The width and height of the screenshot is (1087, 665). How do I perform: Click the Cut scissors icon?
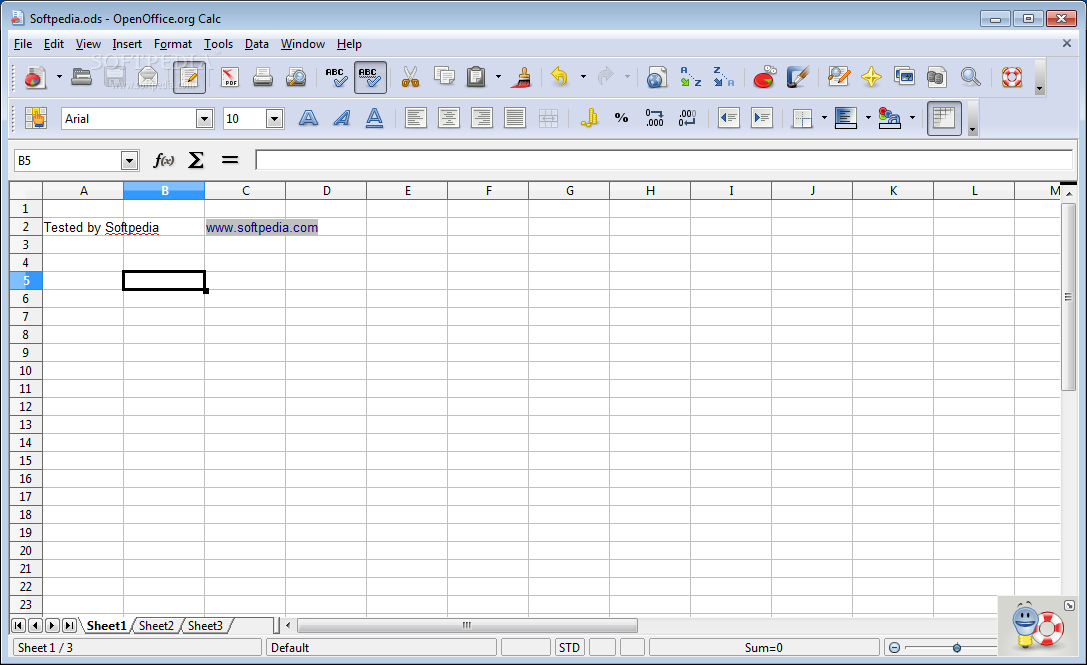tap(410, 77)
